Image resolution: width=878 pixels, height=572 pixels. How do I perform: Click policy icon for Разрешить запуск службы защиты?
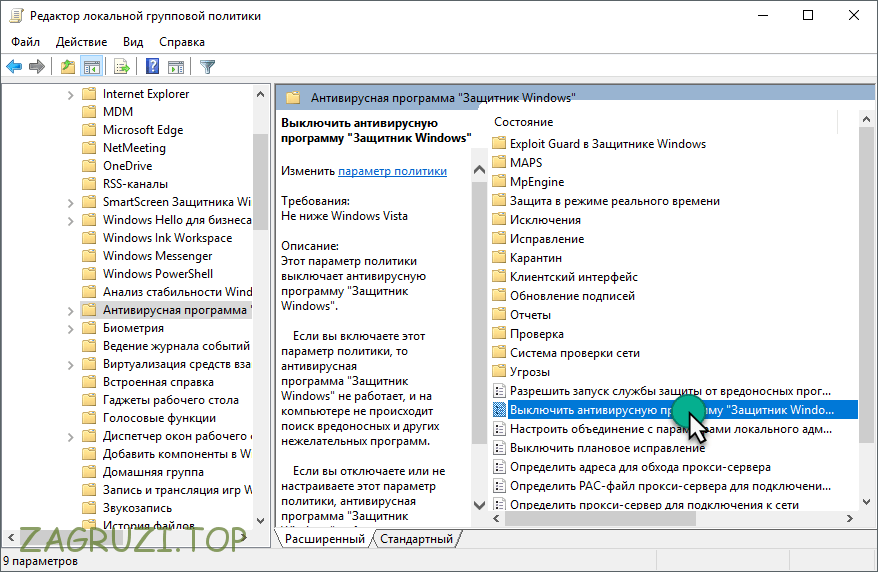click(499, 391)
